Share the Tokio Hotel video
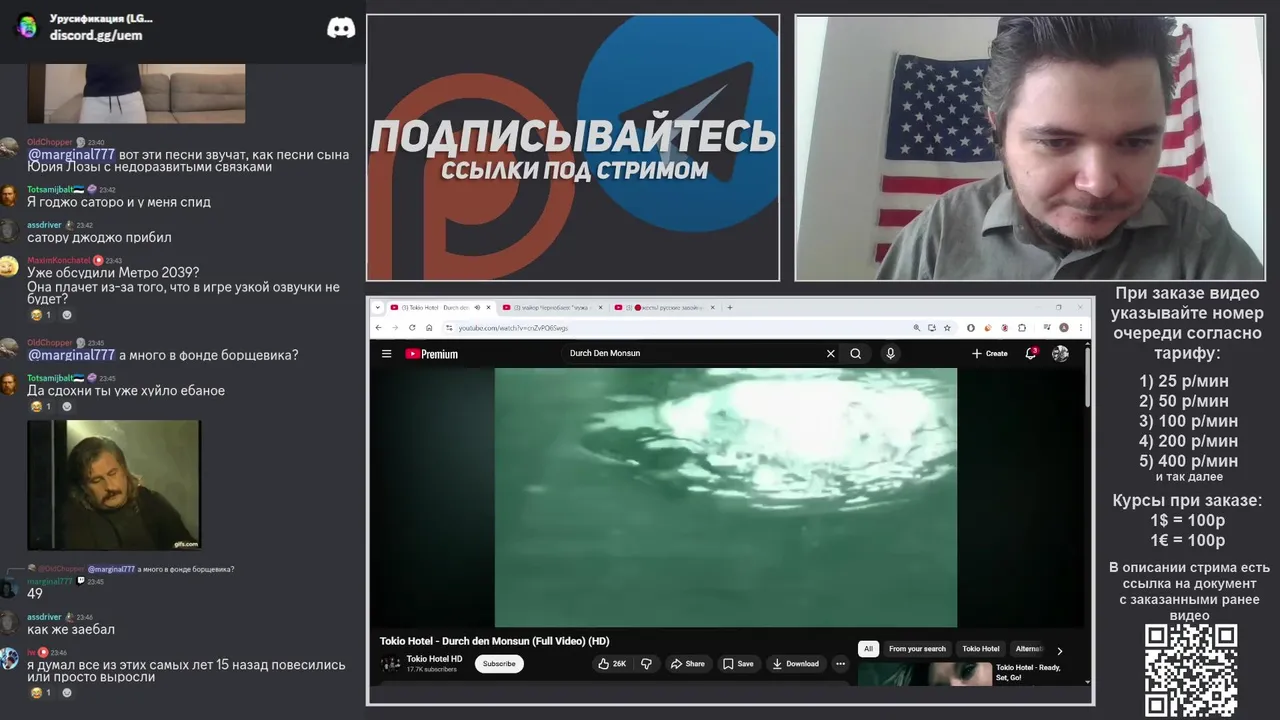The height and width of the screenshot is (720, 1280). 688,663
